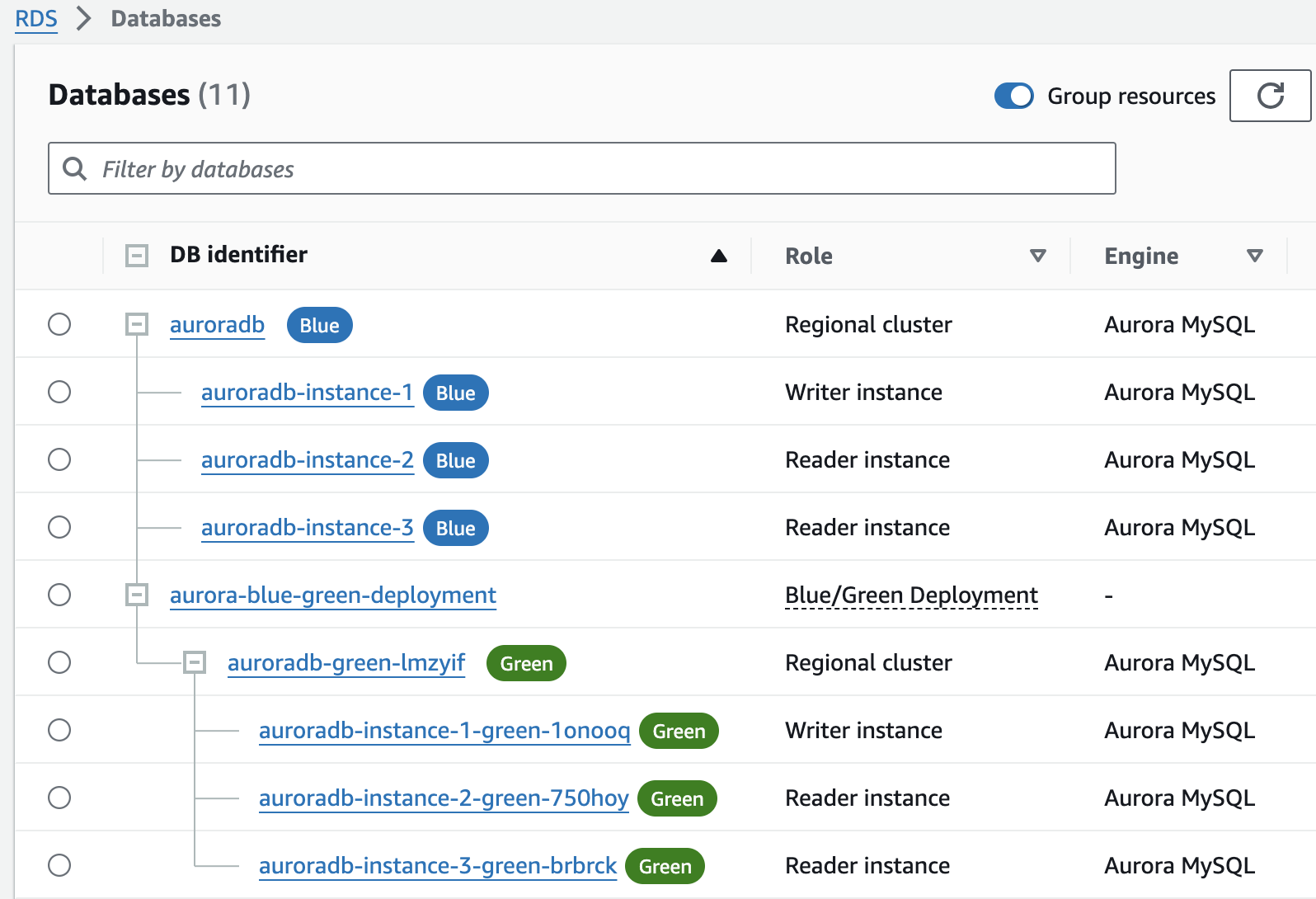Open auroradb-instance-1 database link

click(307, 393)
